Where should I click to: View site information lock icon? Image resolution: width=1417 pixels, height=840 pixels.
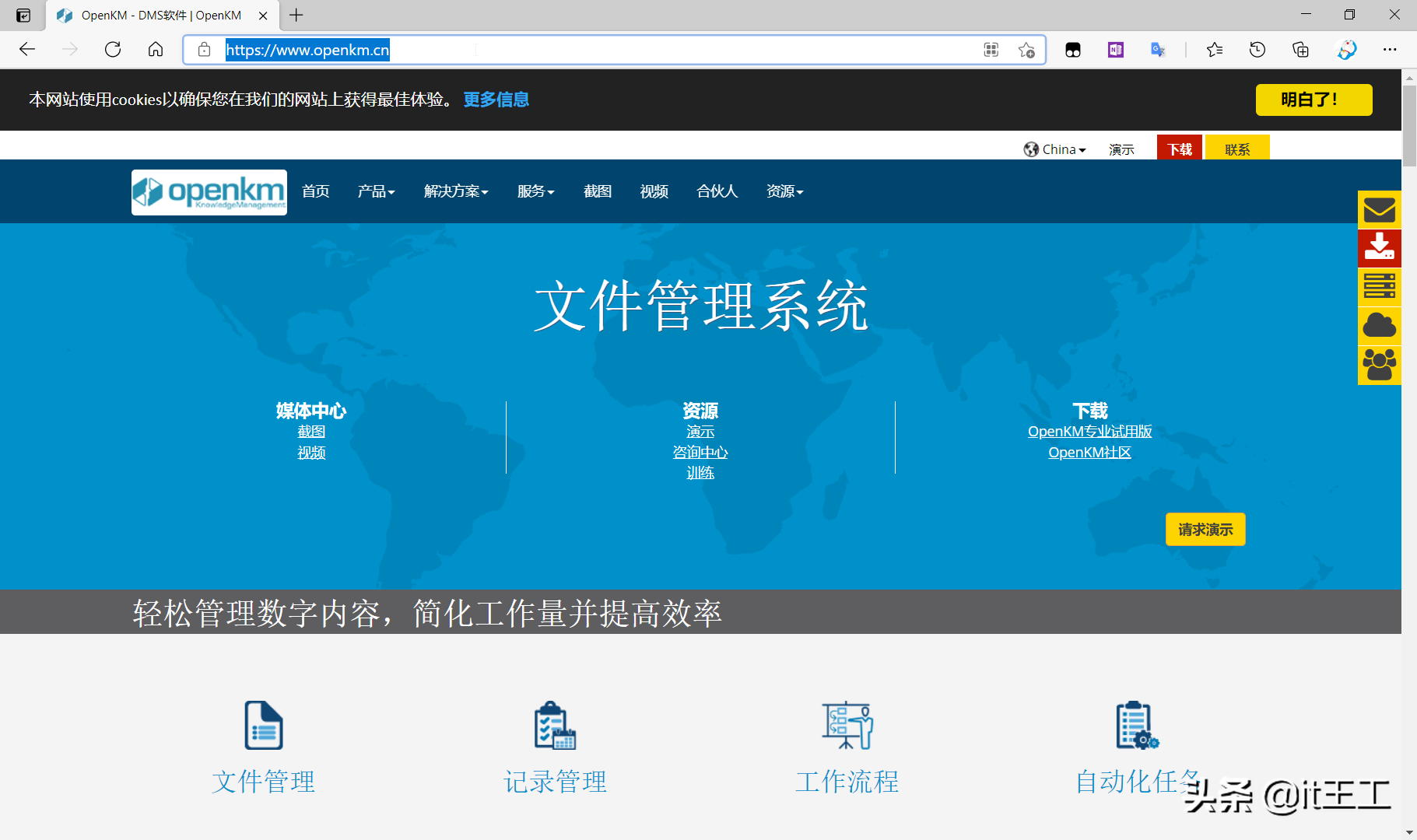(204, 50)
